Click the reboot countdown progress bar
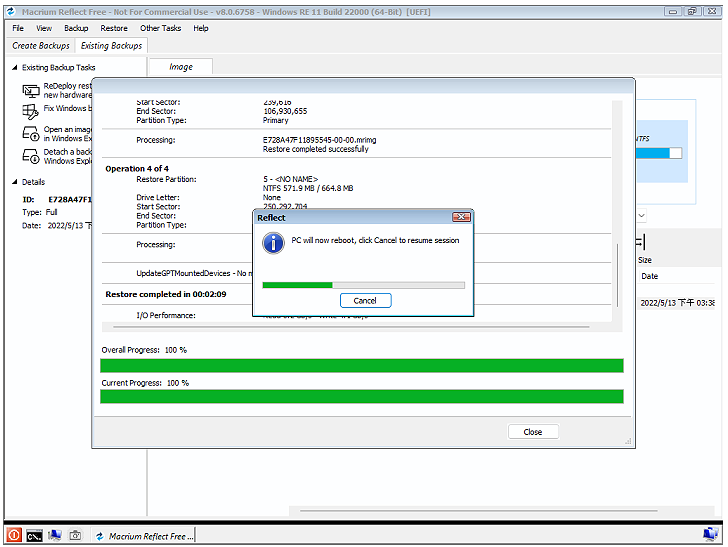The image size is (728, 547). pyautogui.click(x=364, y=285)
